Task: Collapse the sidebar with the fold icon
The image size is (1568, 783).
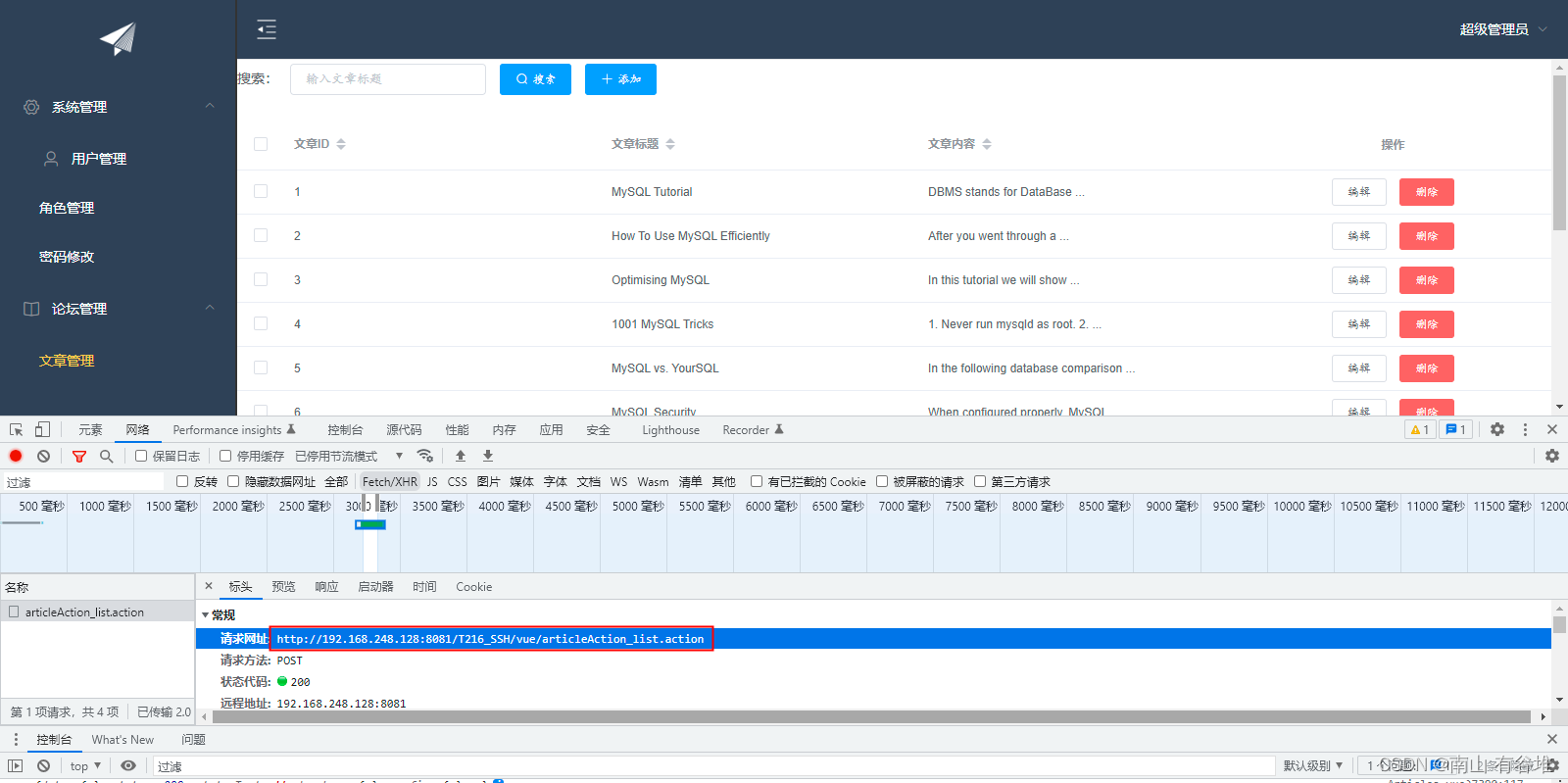Action: (267, 29)
